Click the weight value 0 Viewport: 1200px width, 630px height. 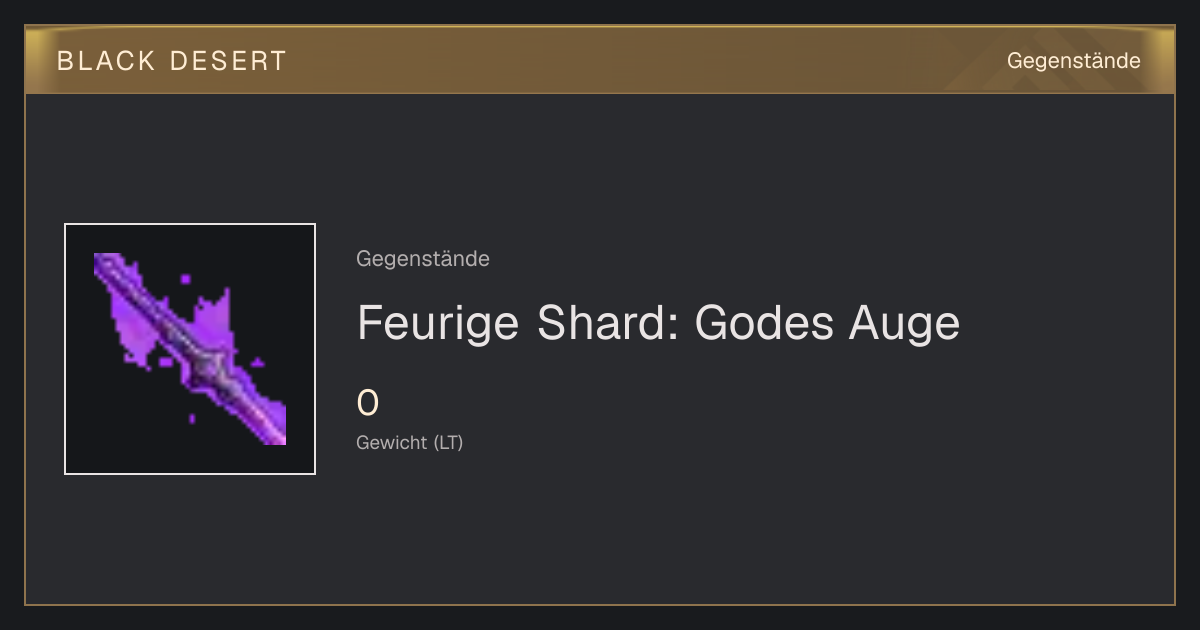coord(368,403)
